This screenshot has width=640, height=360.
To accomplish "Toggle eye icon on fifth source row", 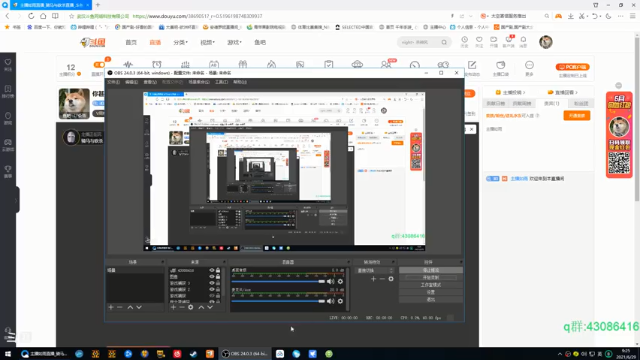I will [211, 295].
